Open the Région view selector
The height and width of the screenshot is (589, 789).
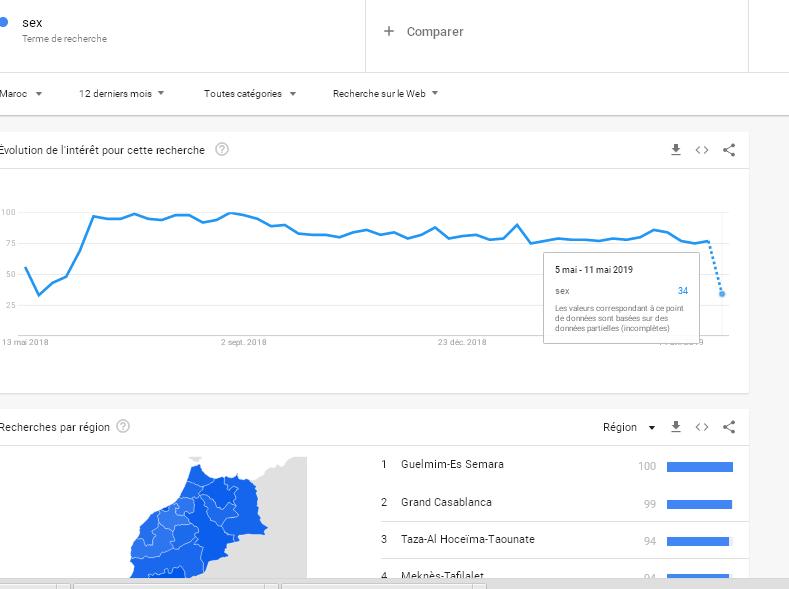pyautogui.click(x=629, y=427)
